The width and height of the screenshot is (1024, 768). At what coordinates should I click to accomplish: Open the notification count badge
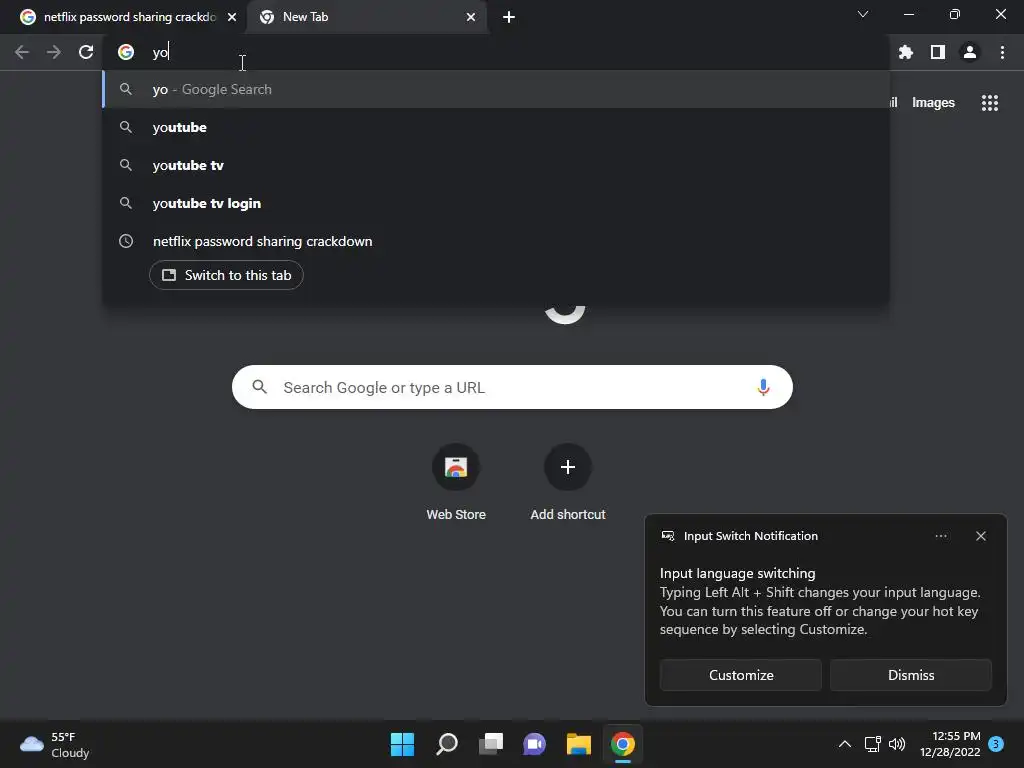tap(996, 744)
